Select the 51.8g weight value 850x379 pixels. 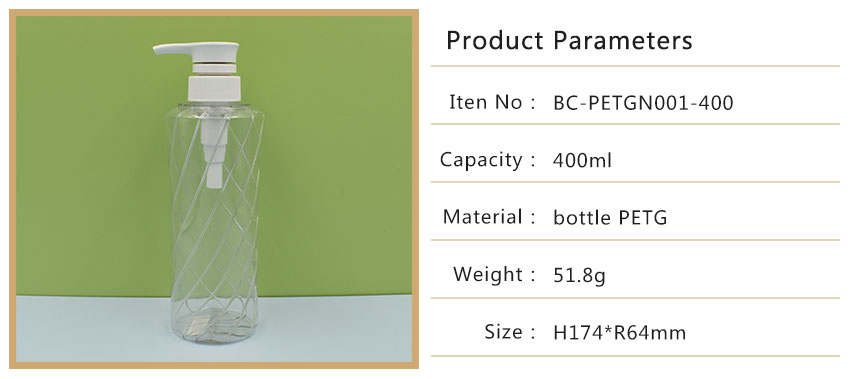[579, 276]
